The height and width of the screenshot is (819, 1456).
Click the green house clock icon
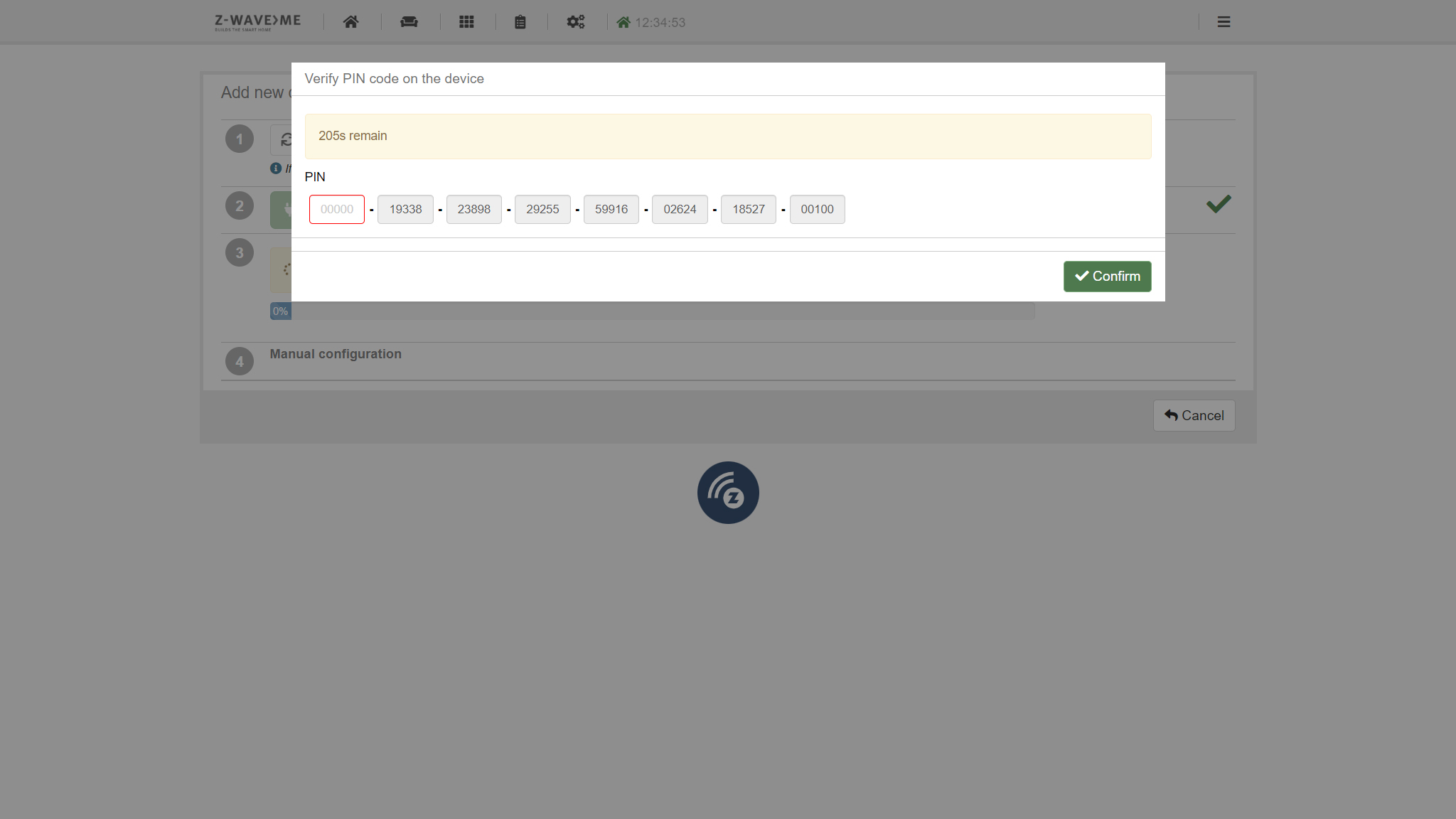(623, 23)
